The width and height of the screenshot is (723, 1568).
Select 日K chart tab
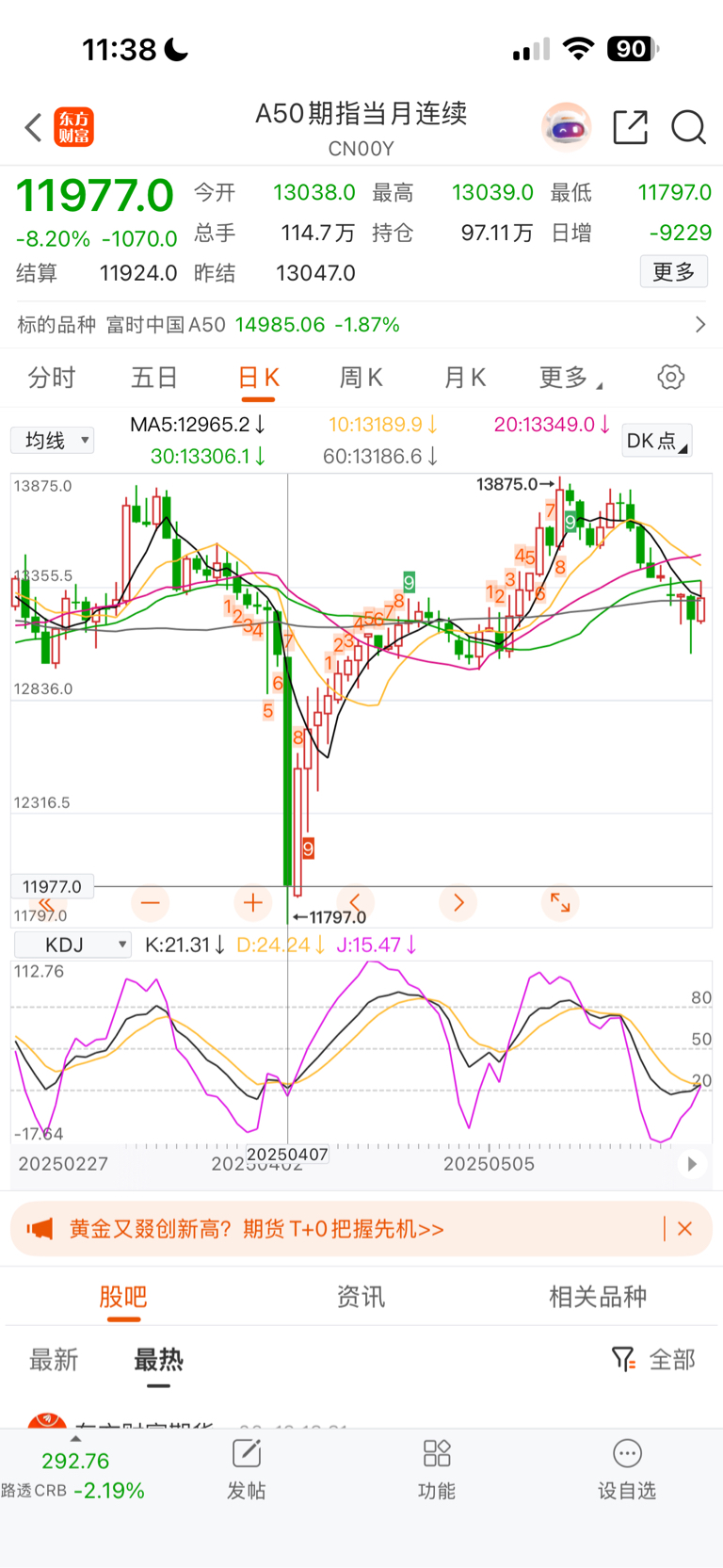click(x=259, y=378)
